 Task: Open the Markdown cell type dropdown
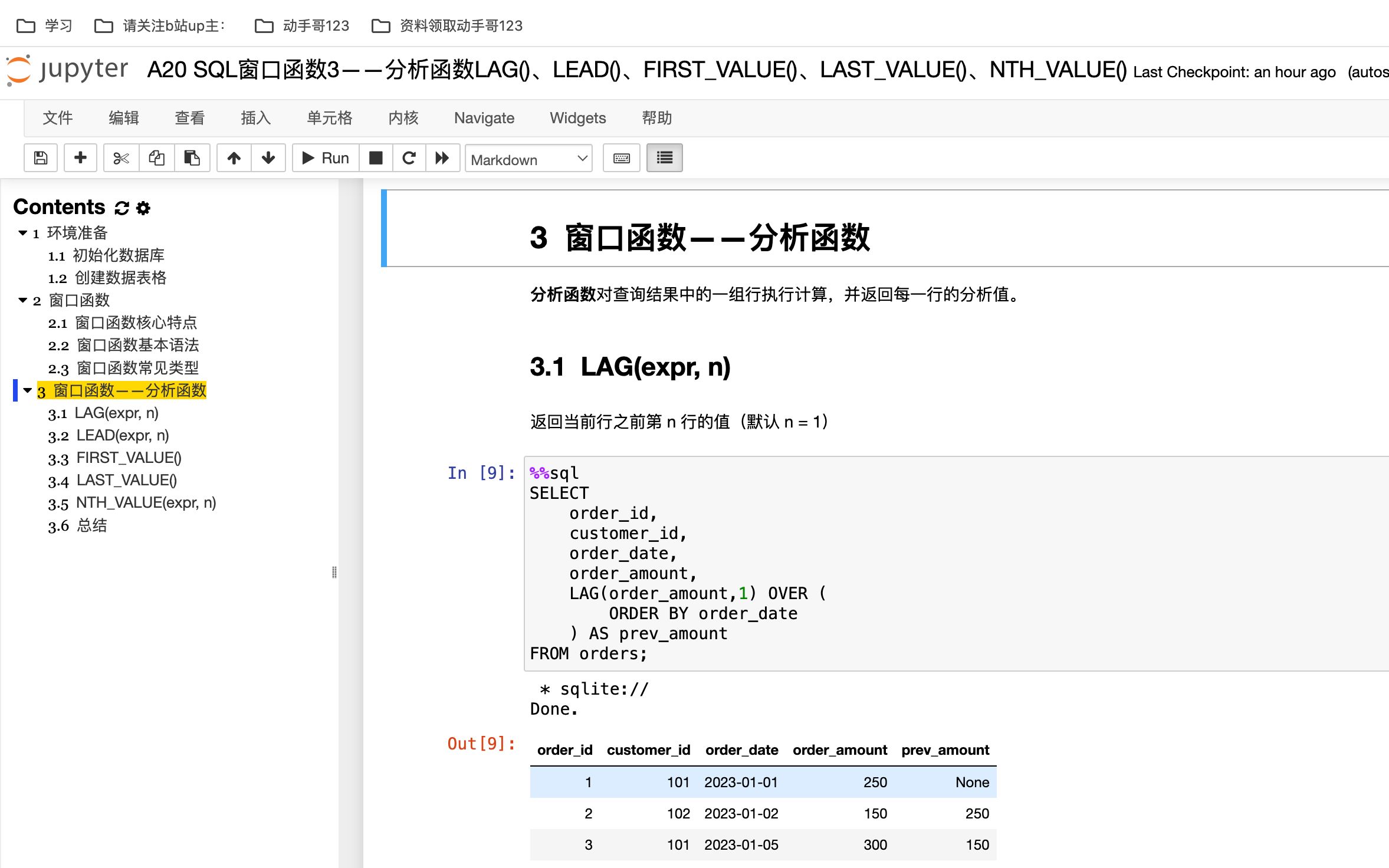click(x=528, y=158)
